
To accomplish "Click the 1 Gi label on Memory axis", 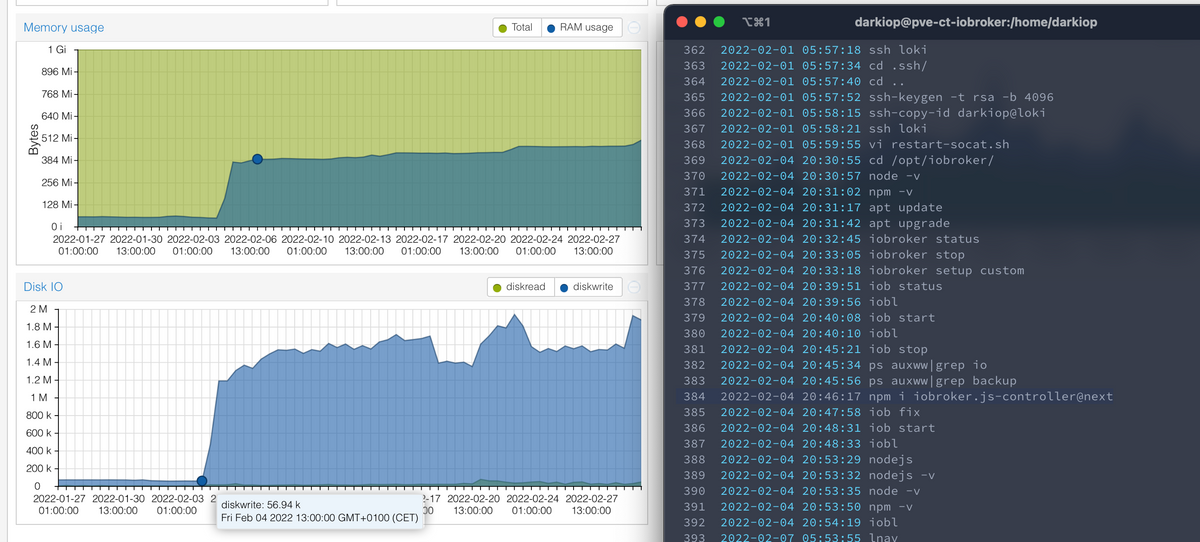I will point(58,50).
